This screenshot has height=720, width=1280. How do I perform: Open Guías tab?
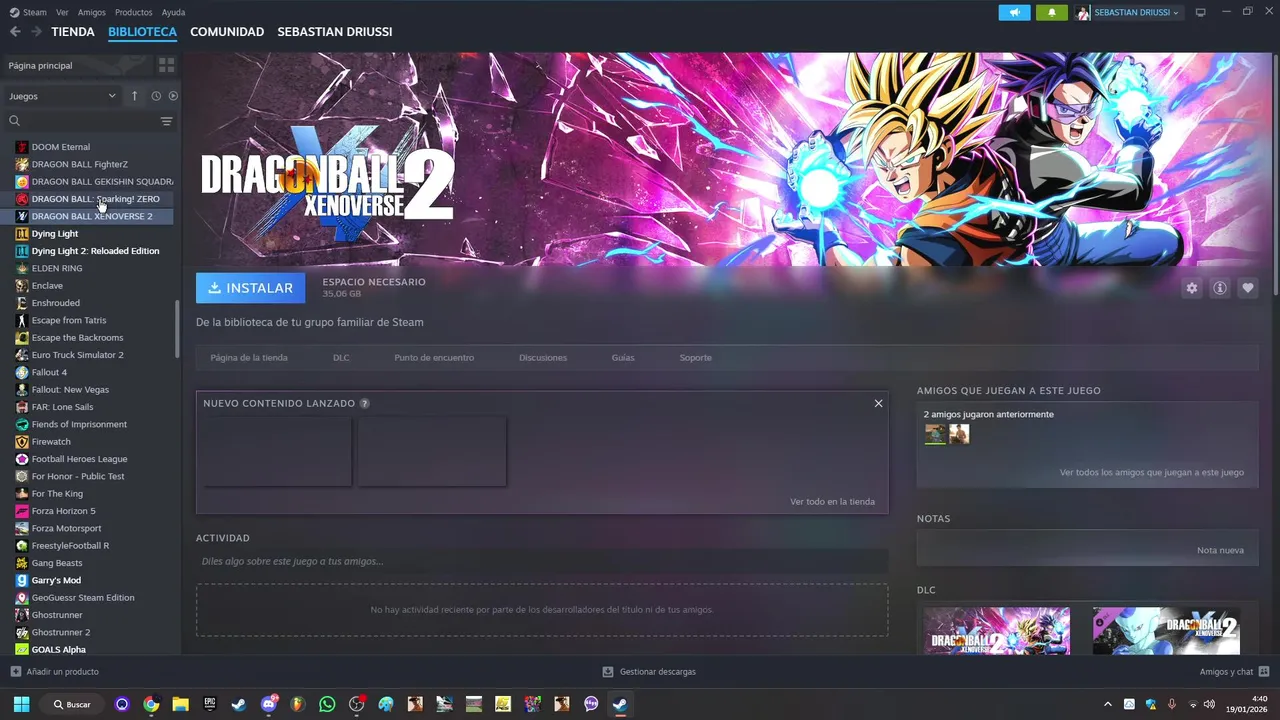623,358
